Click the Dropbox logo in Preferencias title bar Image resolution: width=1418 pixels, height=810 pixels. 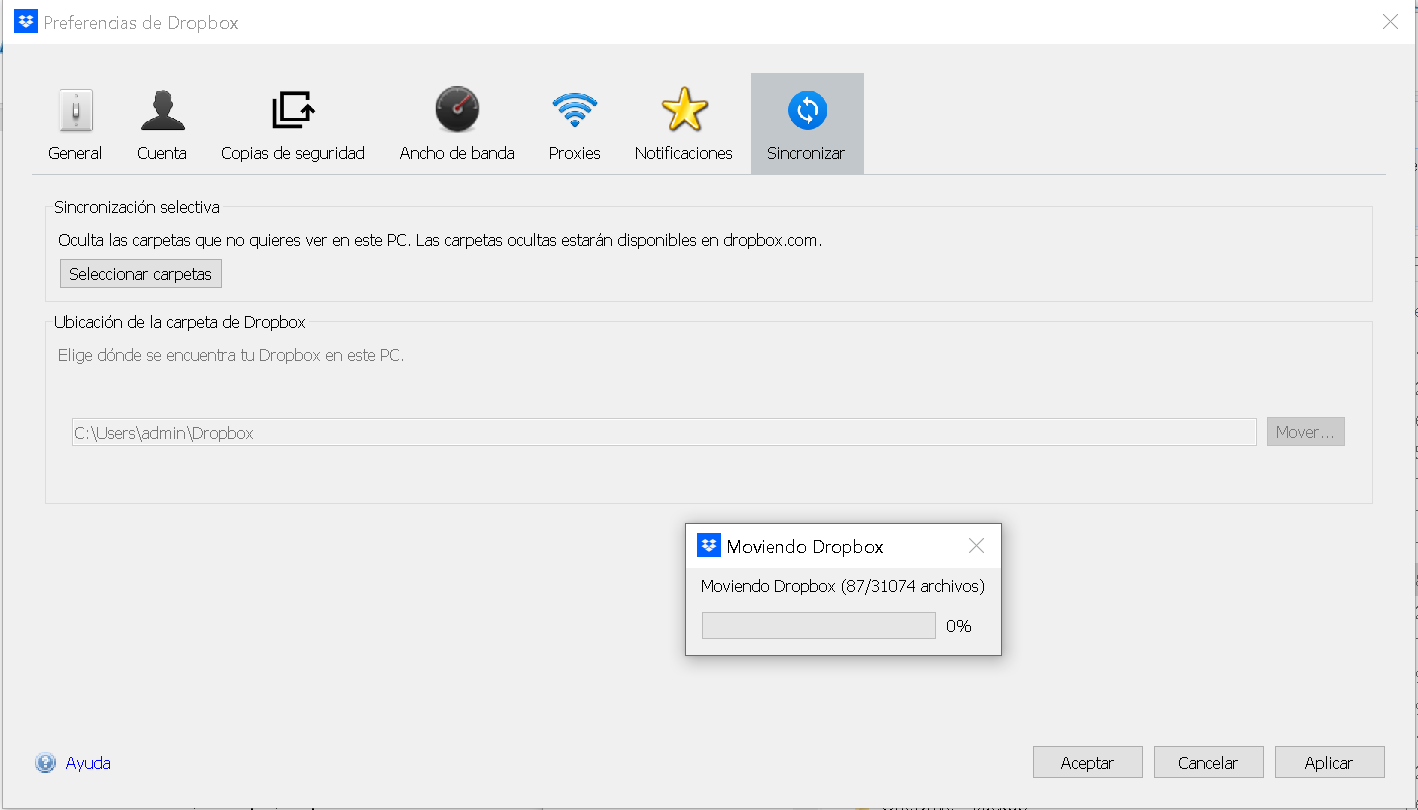point(25,22)
